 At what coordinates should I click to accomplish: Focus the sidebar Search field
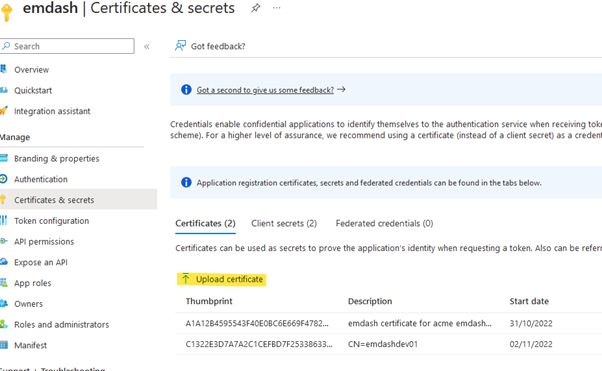pos(67,46)
